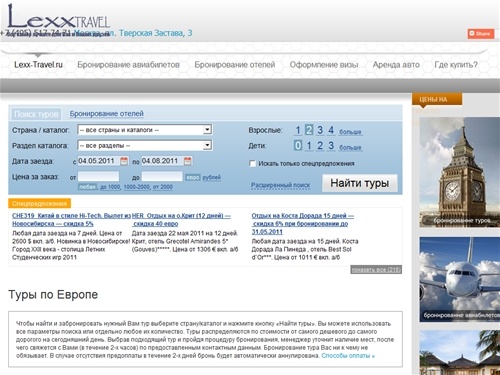The image size is (500, 375).
Task: Open CHE319 Китай в стиле Hi-Tech offer
Action: click(x=71, y=220)
